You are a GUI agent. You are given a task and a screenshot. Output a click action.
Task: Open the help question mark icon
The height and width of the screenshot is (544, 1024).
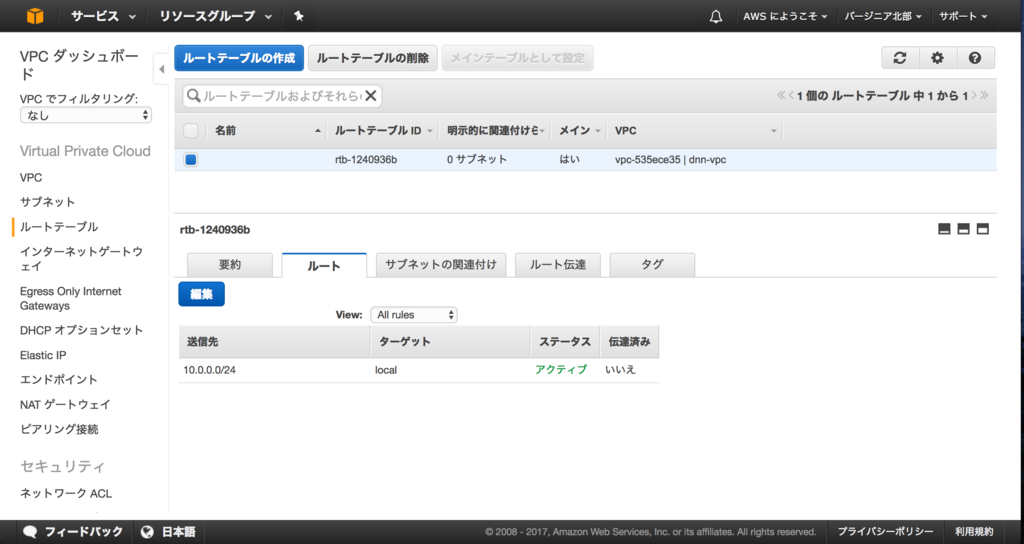975,58
